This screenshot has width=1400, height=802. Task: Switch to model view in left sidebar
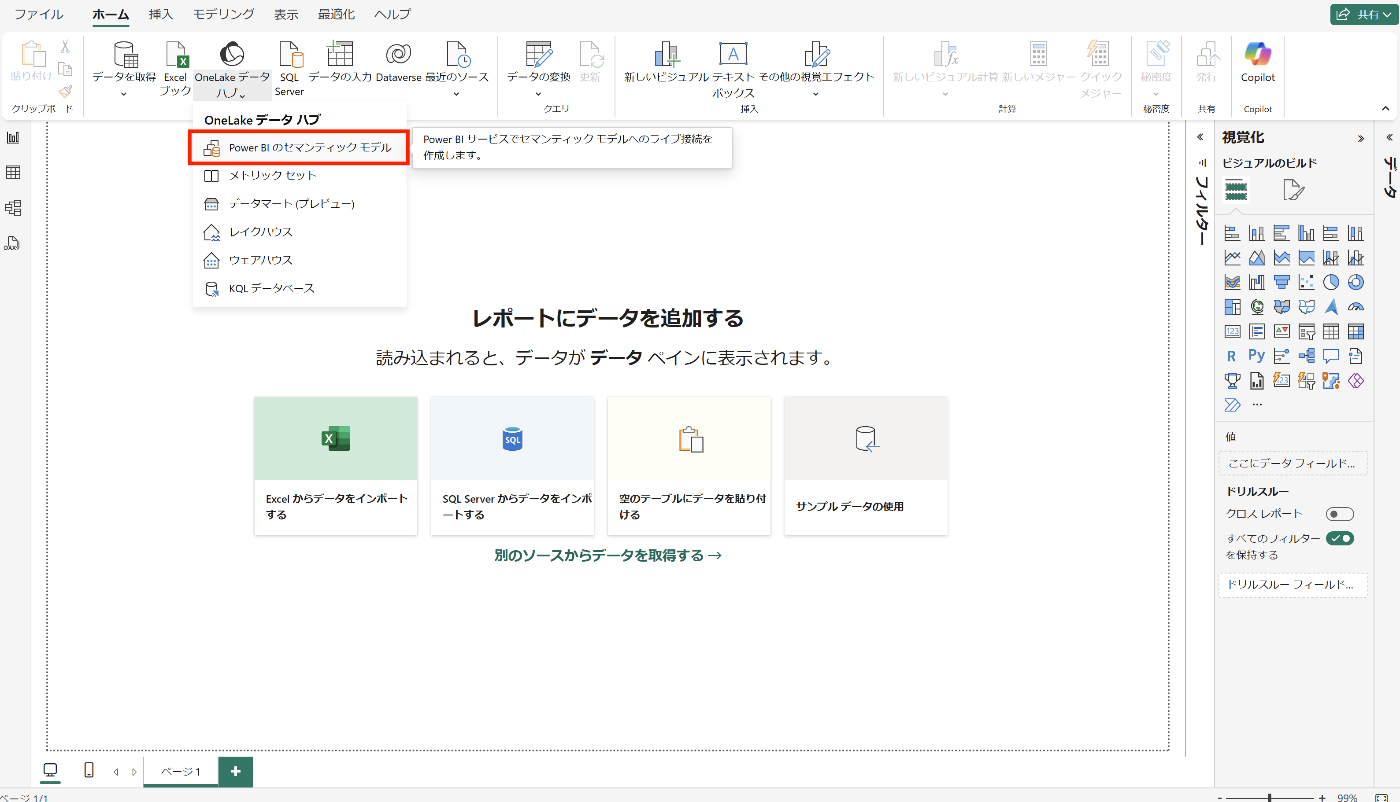coord(13,208)
